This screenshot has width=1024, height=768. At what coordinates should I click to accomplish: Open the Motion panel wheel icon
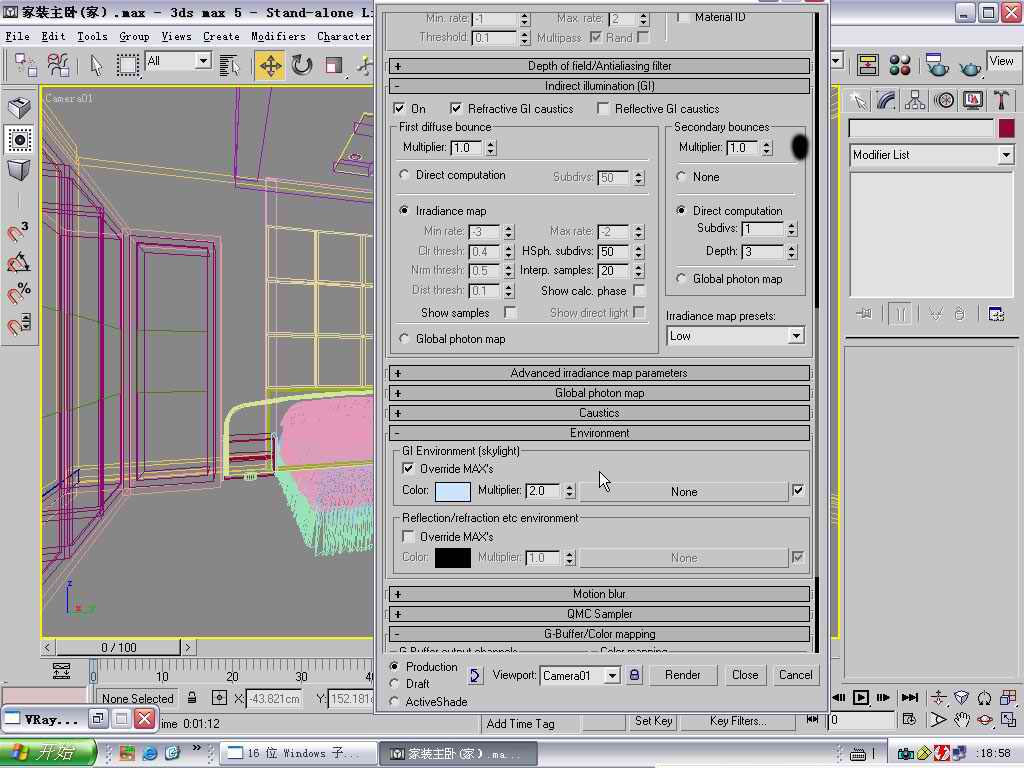[x=944, y=100]
